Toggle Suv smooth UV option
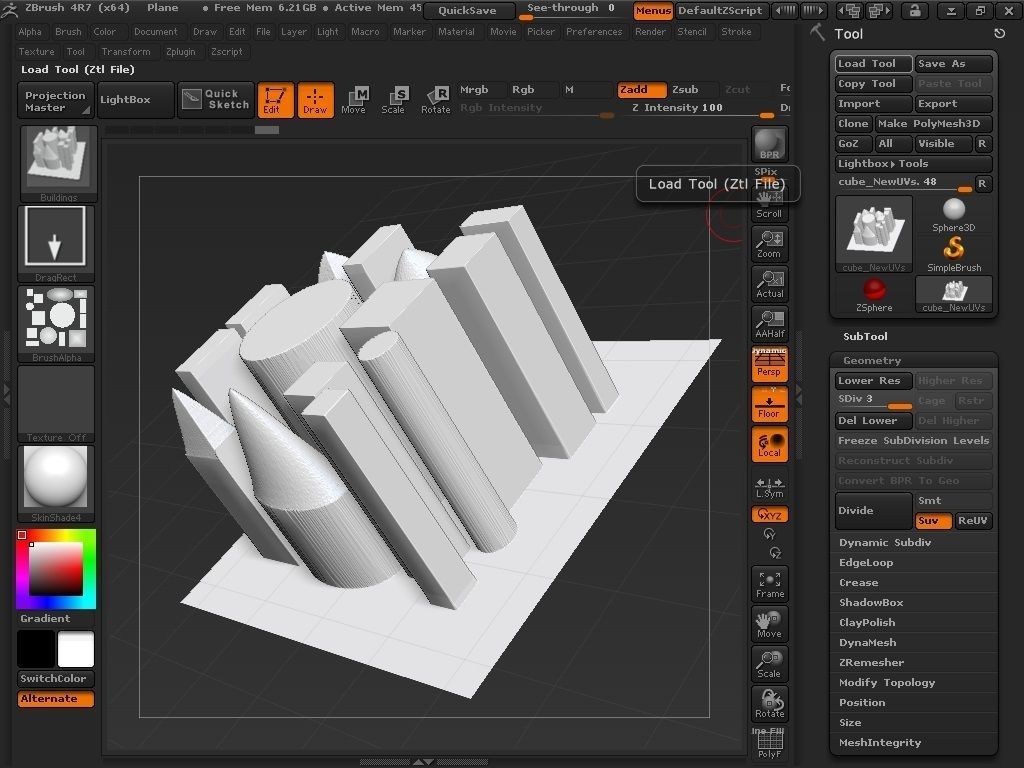1024x768 pixels. (x=933, y=520)
